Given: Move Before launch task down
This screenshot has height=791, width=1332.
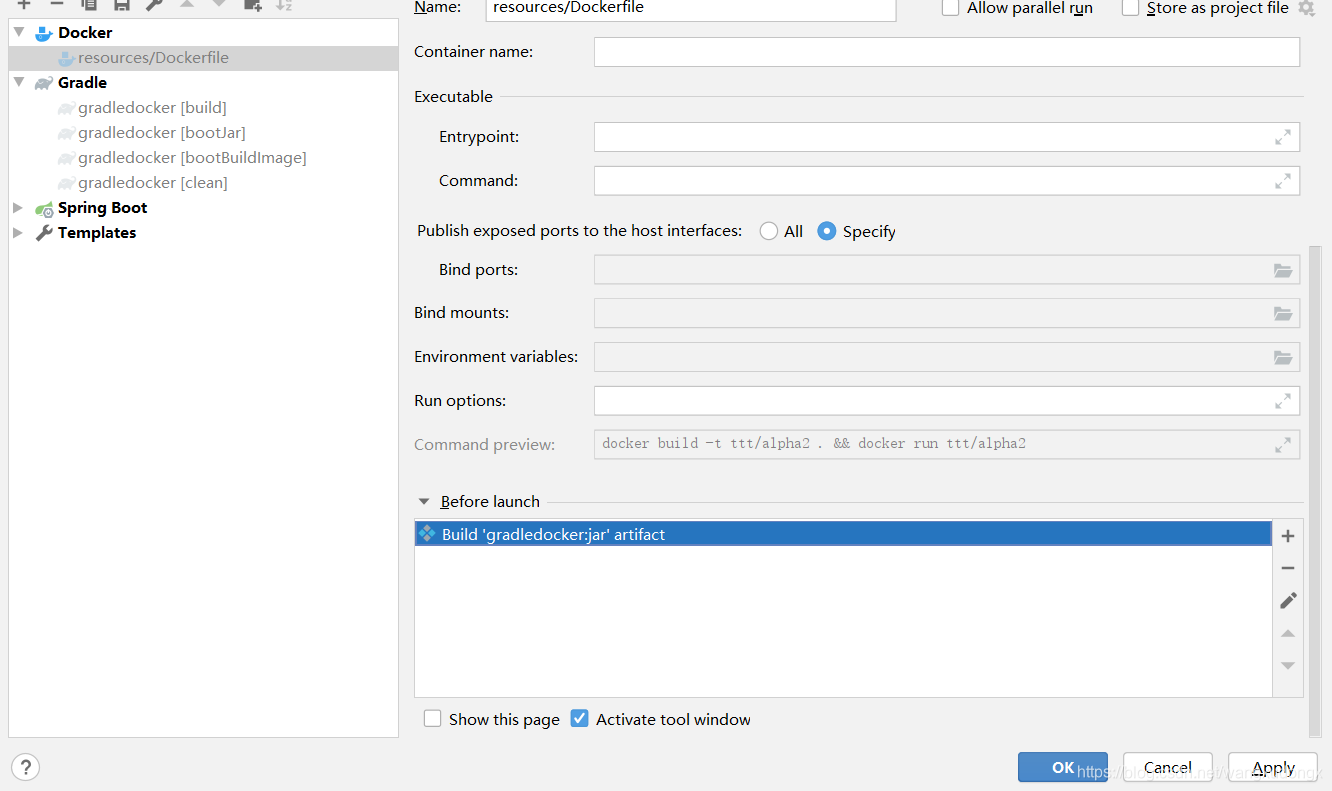Looking at the screenshot, I should pyautogui.click(x=1288, y=666).
